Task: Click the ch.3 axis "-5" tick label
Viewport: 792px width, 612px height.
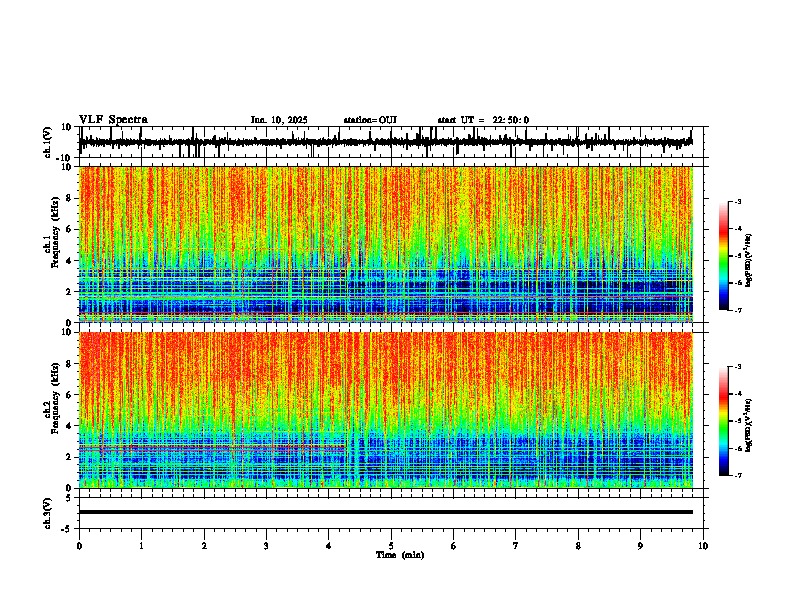Action: [x=67, y=529]
